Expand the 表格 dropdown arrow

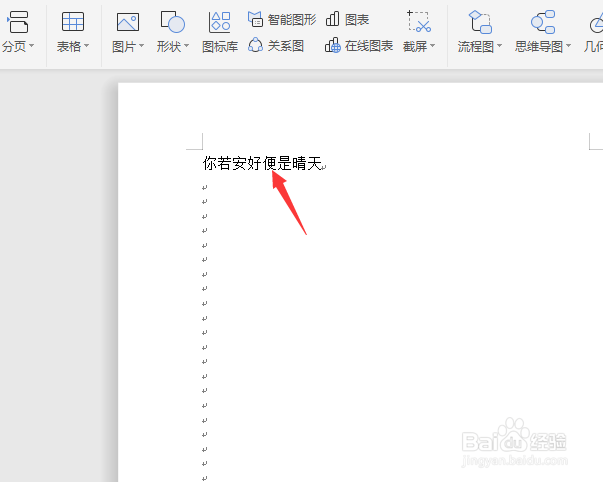(86, 46)
